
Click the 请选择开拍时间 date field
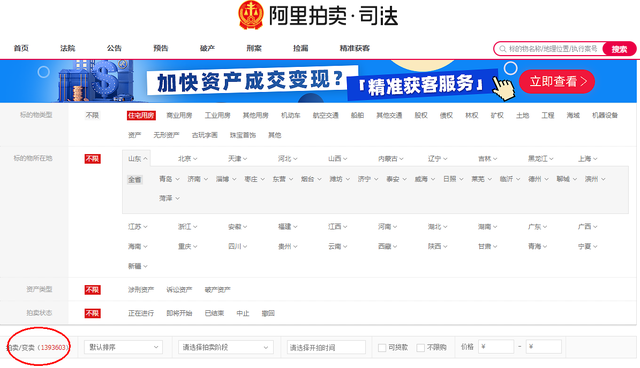tap(326, 347)
